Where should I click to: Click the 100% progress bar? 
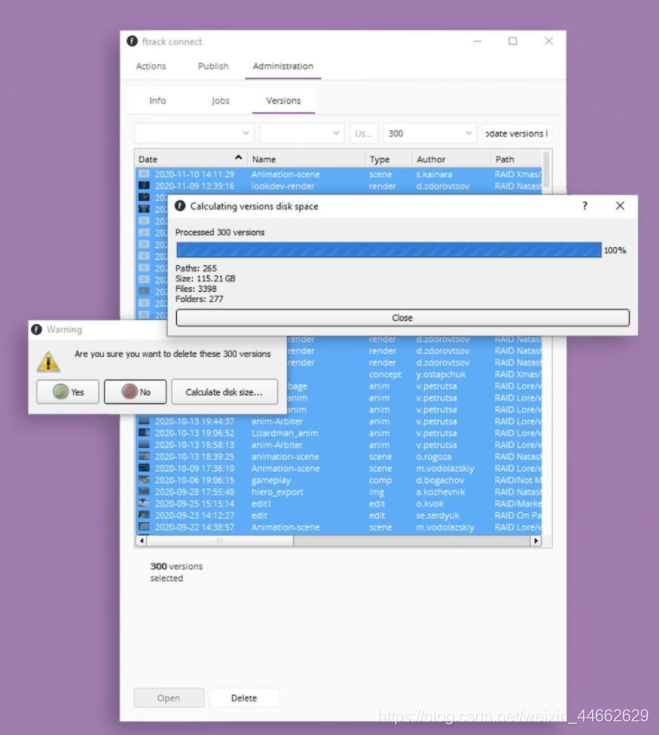coord(389,250)
